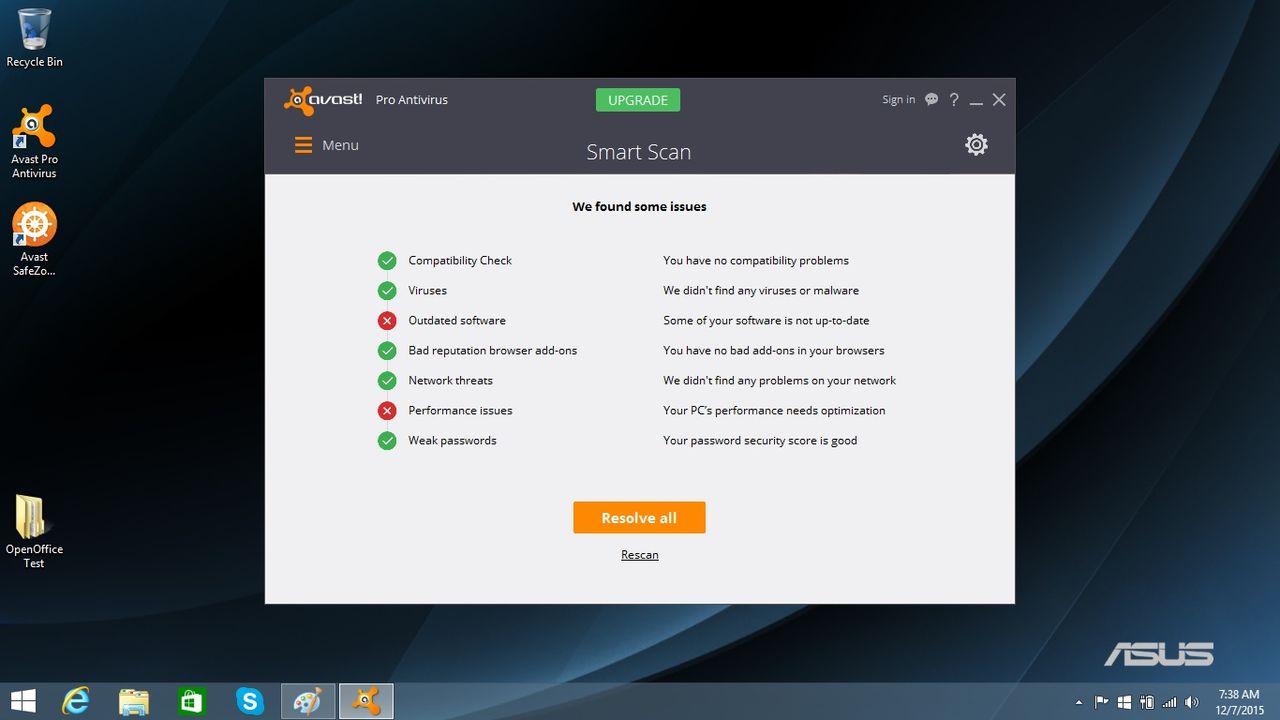Open the Menu label
Image resolution: width=1280 pixels, height=720 pixels.
point(340,145)
